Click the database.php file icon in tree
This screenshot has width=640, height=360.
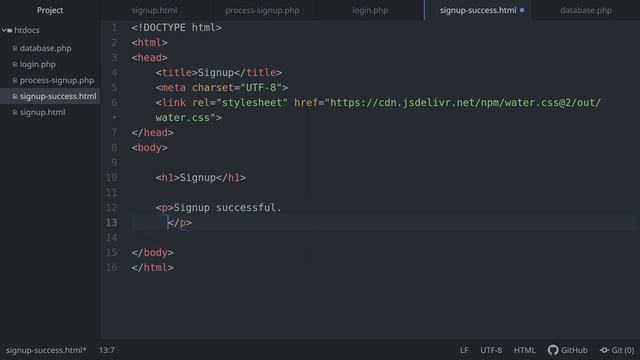(x=15, y=48)
